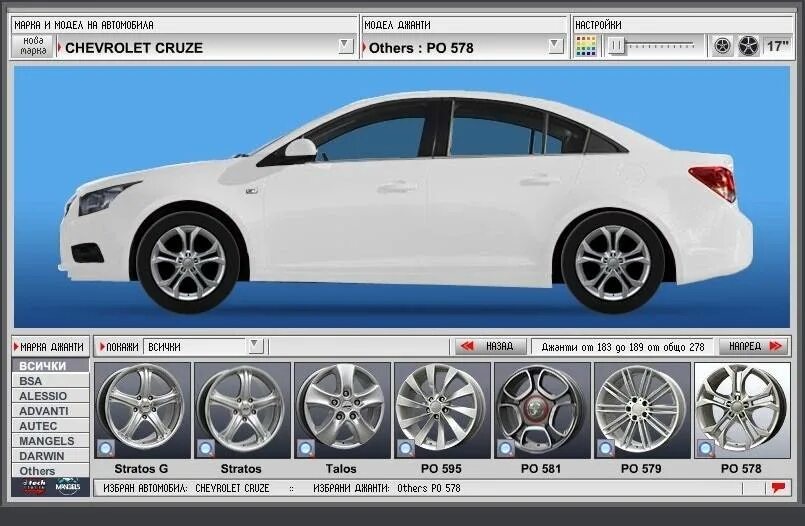Choose the PO 579 wheel thumbnail
The height and width of the screenshot is (526, 805).
[x=642, y=410]
